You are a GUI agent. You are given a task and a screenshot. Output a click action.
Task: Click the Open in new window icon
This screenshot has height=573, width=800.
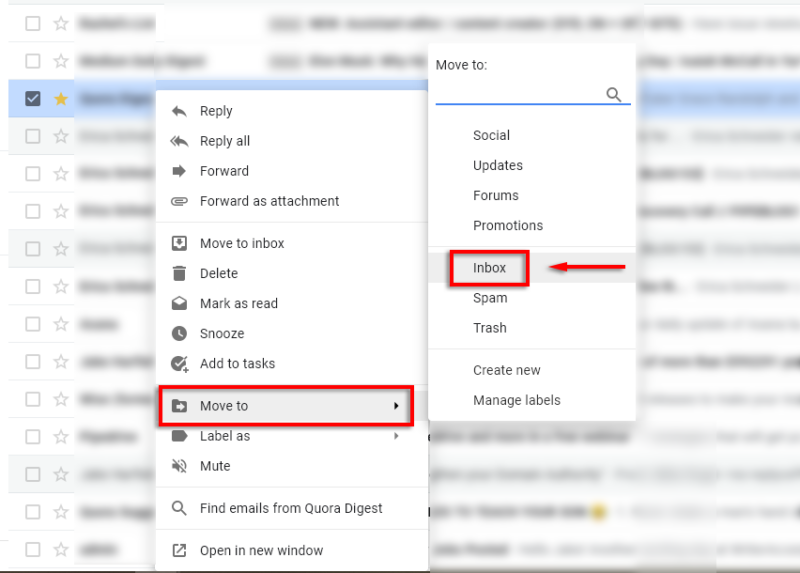(x=180, y=550)
